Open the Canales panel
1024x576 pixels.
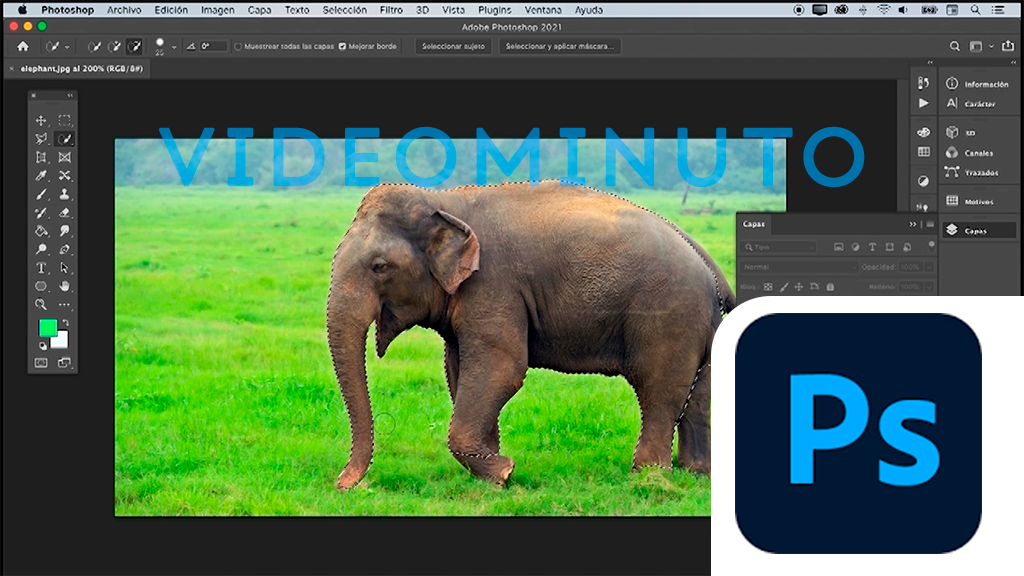978,153
